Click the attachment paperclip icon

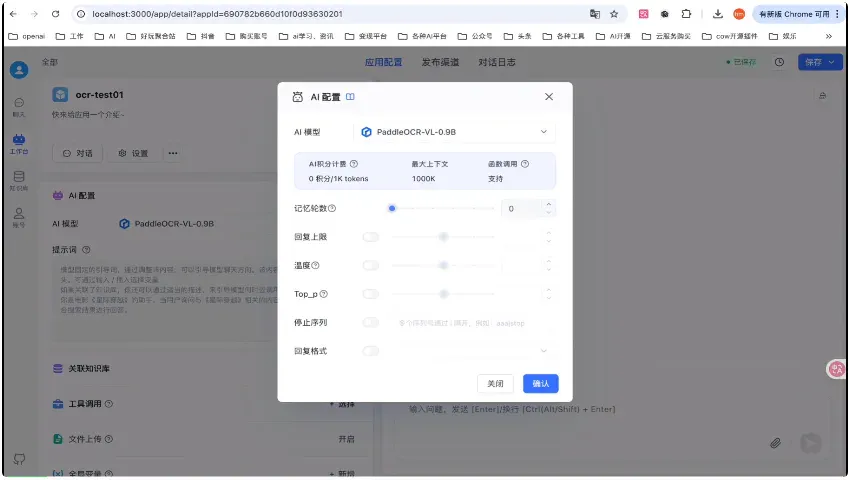775,443
